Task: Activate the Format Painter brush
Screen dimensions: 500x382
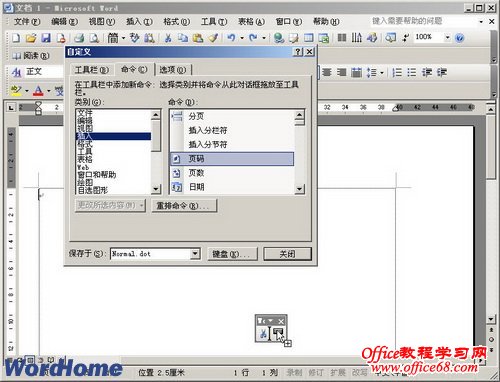Action: point(213,38)
